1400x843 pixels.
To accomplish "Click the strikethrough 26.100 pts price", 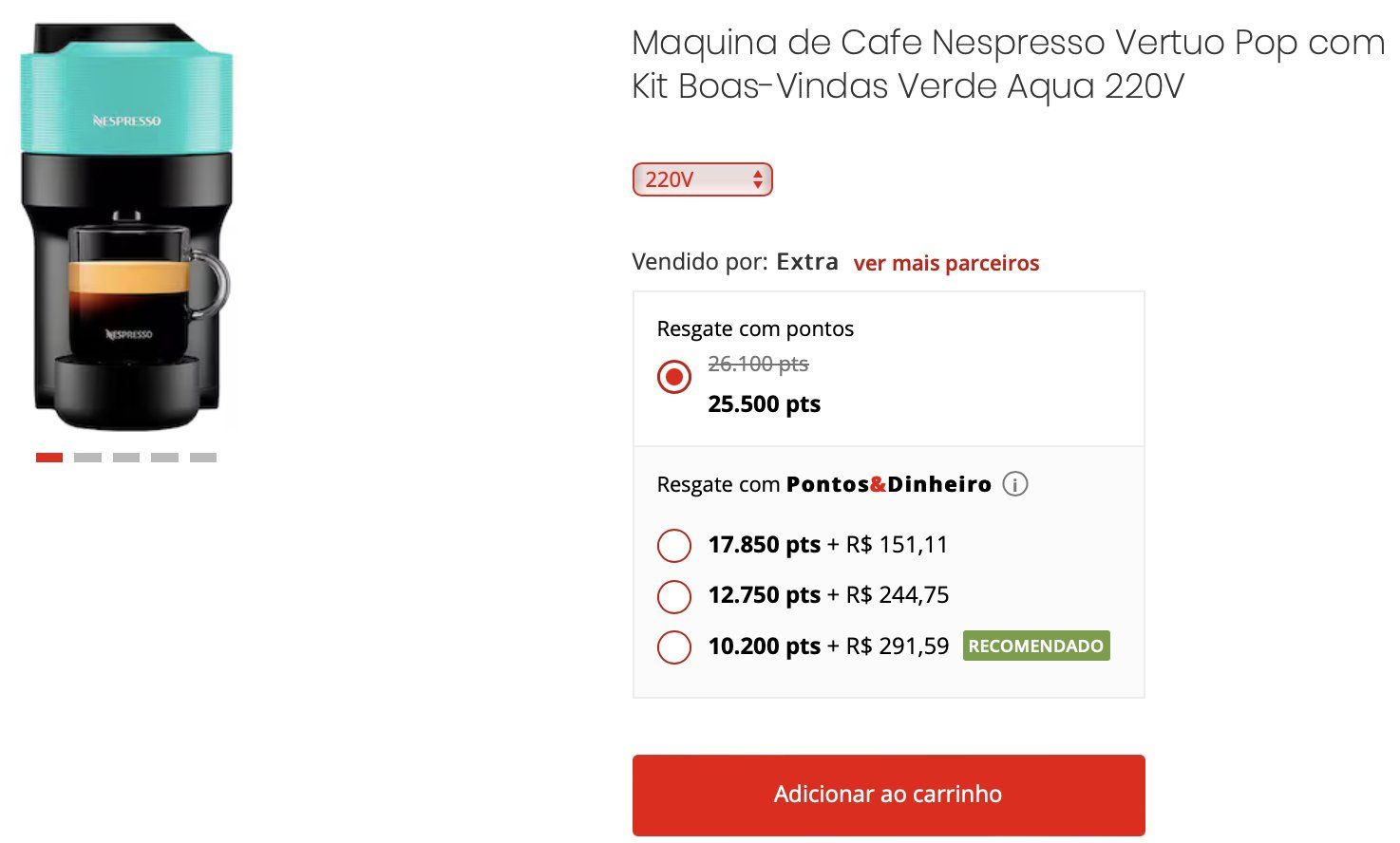I will tap(758, 364).
